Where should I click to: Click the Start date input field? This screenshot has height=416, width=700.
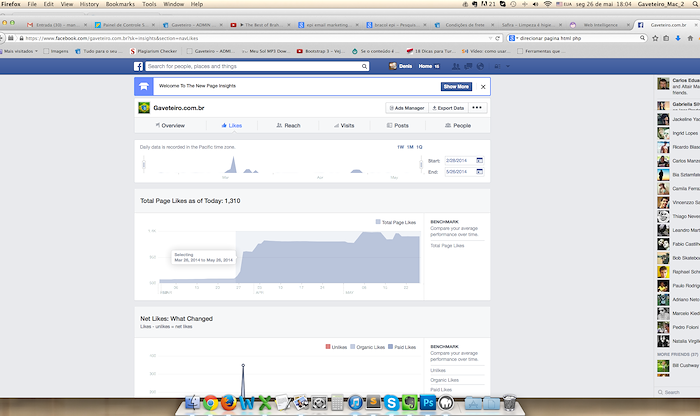459,160
